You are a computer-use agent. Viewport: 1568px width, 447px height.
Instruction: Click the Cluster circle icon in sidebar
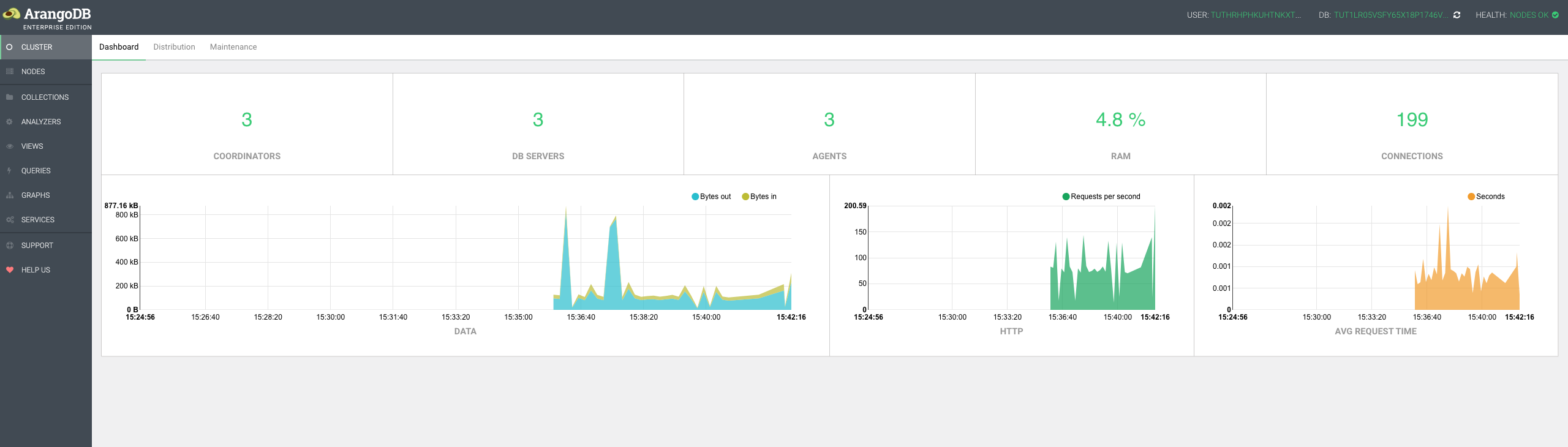pyautogui.click(x=9, y=47)
